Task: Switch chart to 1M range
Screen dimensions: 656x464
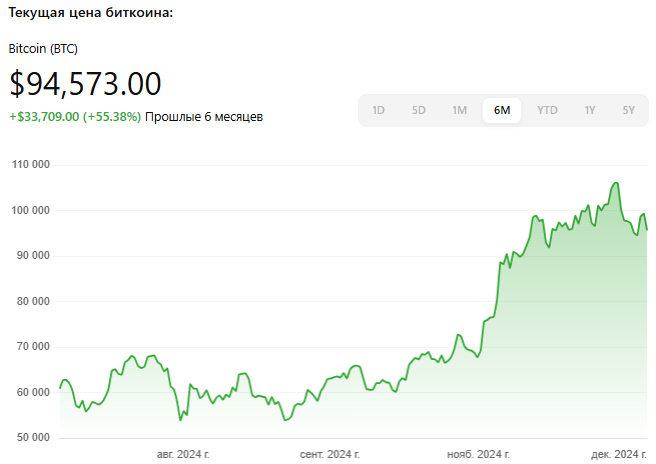Action: pyautogui.click(x=459, y=110)
